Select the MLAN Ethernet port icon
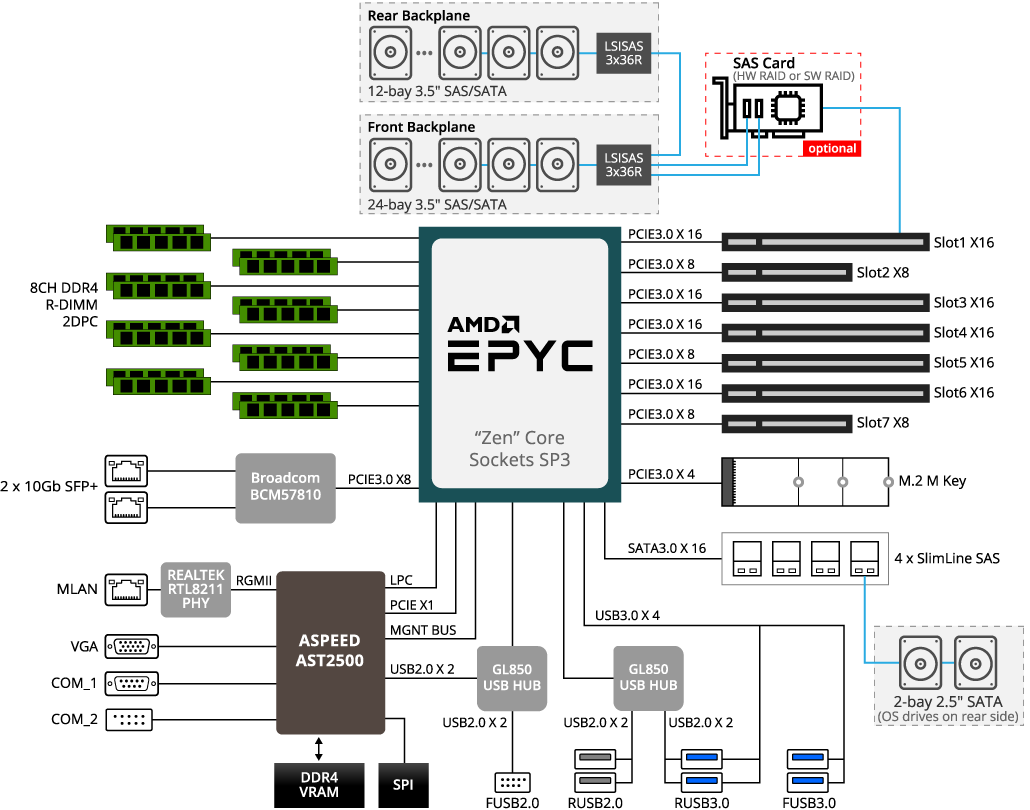 [127, 589]
